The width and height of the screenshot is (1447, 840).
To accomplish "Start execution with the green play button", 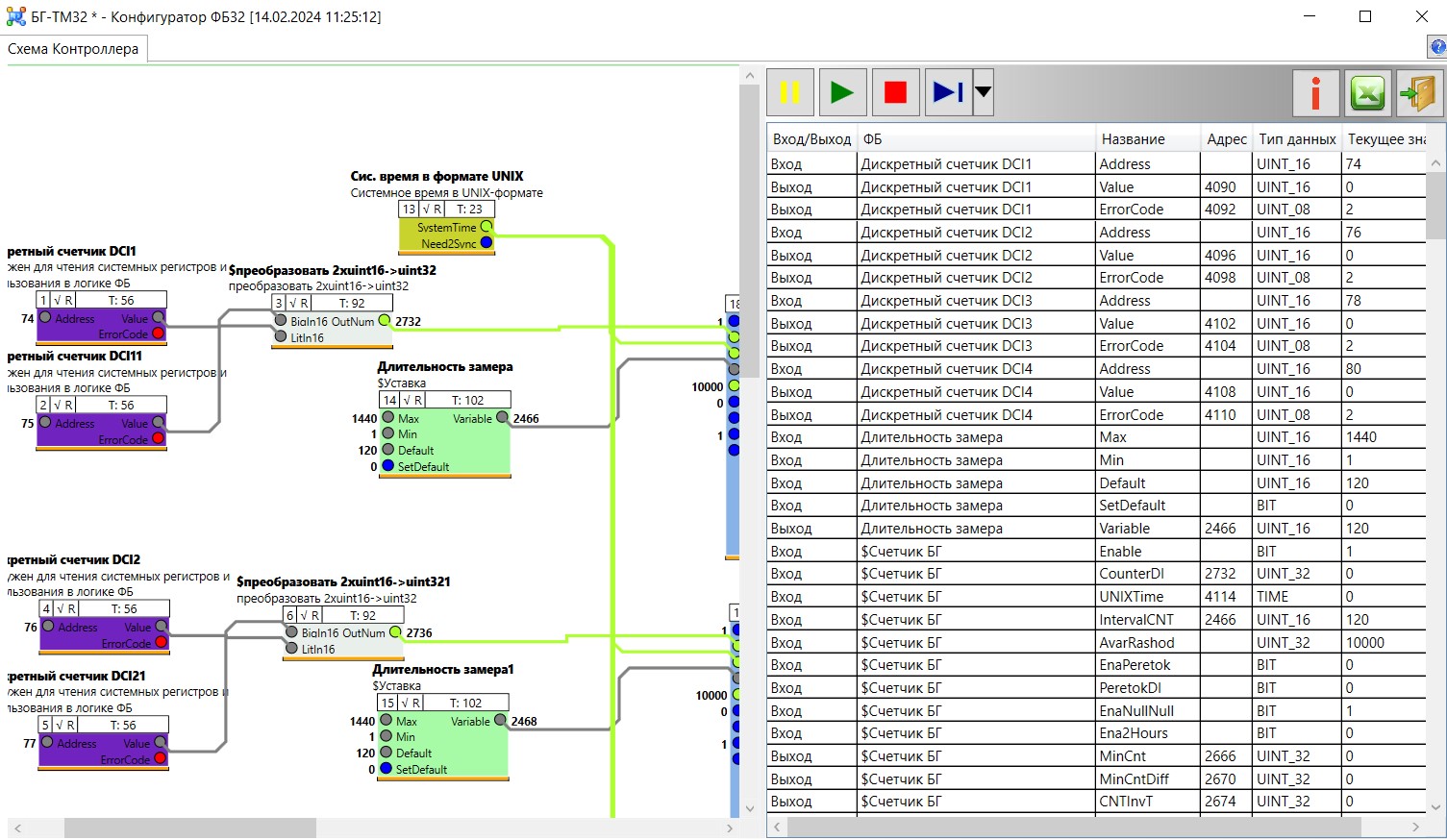I will coord(841,92).
